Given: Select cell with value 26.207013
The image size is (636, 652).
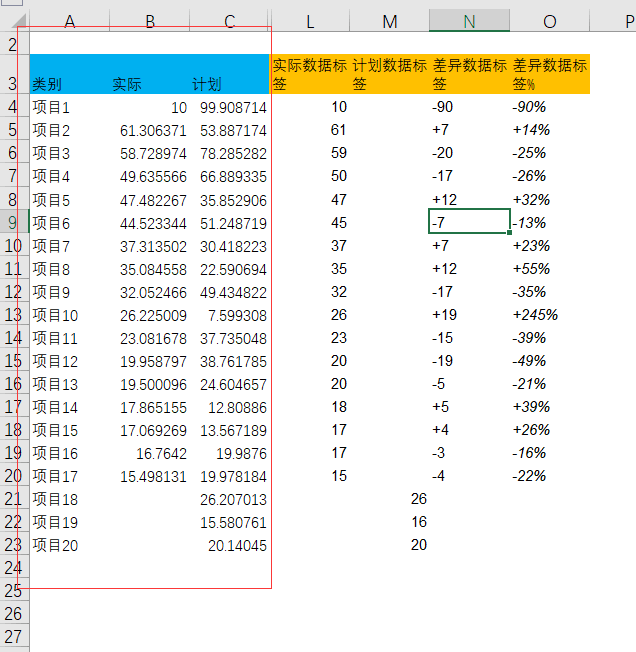Looking at the screenshot, I should (x=229, y=499).
